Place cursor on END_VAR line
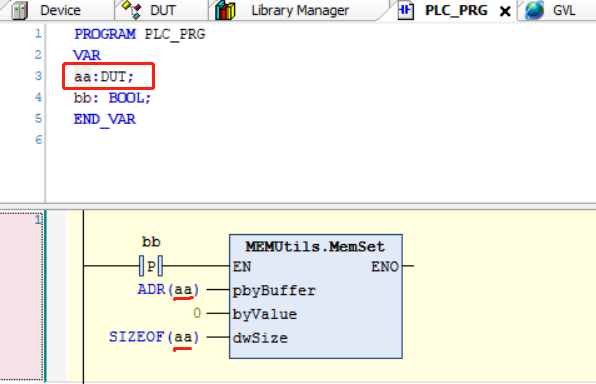The height and width of the screenshot is (384, 596). pyautogui.click(x=105, y=119)
